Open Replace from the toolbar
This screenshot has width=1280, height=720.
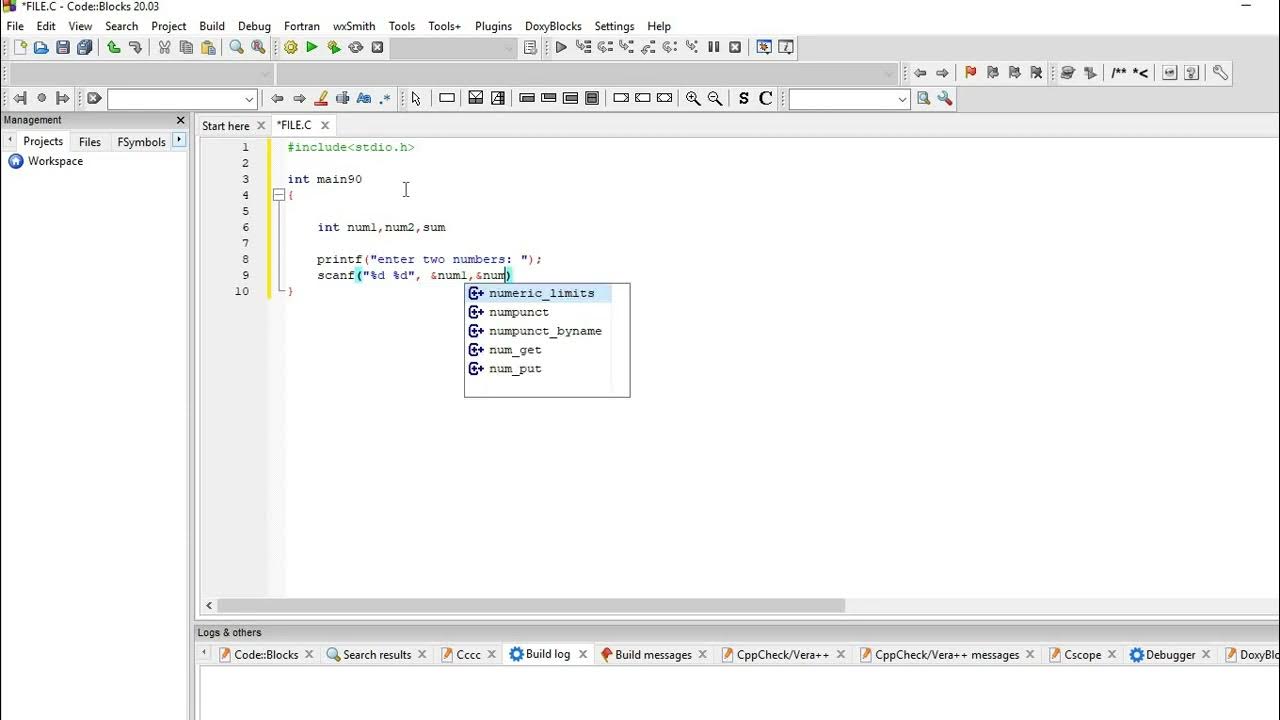pyautogui.click(x=258, y=47)
